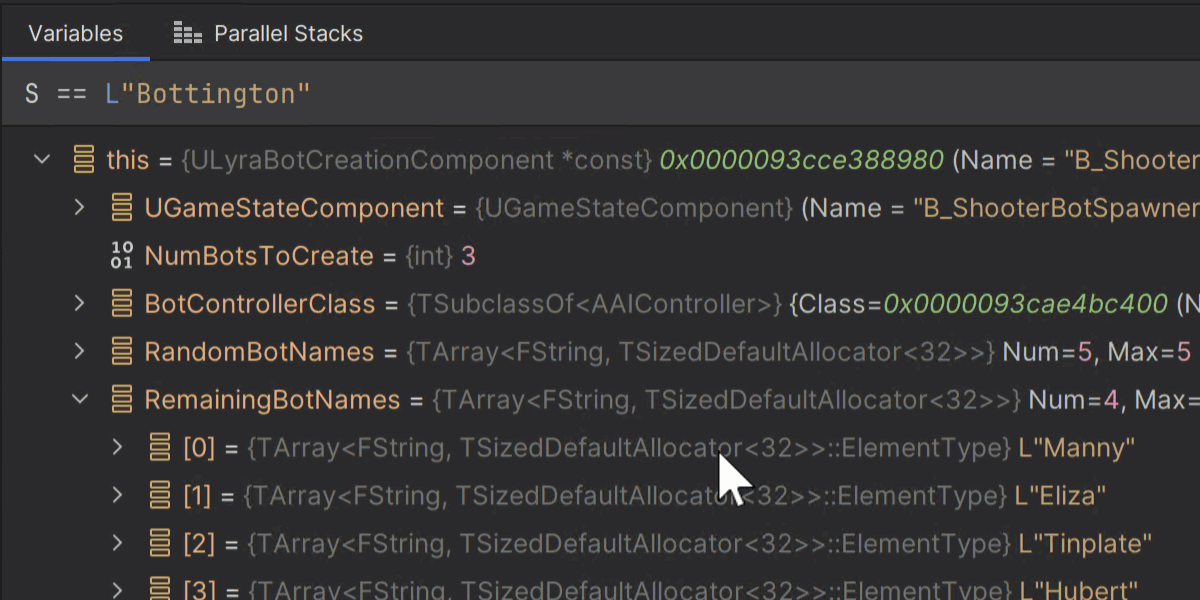Select the 'this' variable name
Screen dimensions: 1200x600
[x=127, y=160]
